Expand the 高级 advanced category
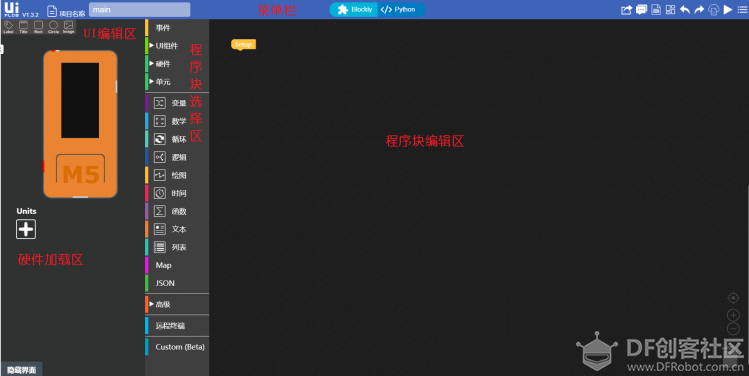The height and width of the screenshot is (376, 749). coord(177,304)
